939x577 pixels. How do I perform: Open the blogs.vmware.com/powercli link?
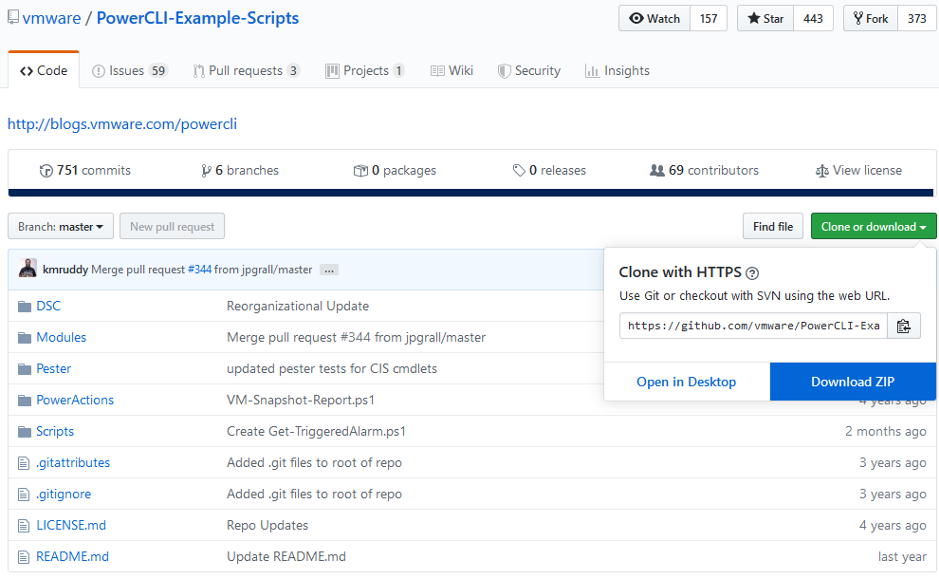[x=121, y=124]
